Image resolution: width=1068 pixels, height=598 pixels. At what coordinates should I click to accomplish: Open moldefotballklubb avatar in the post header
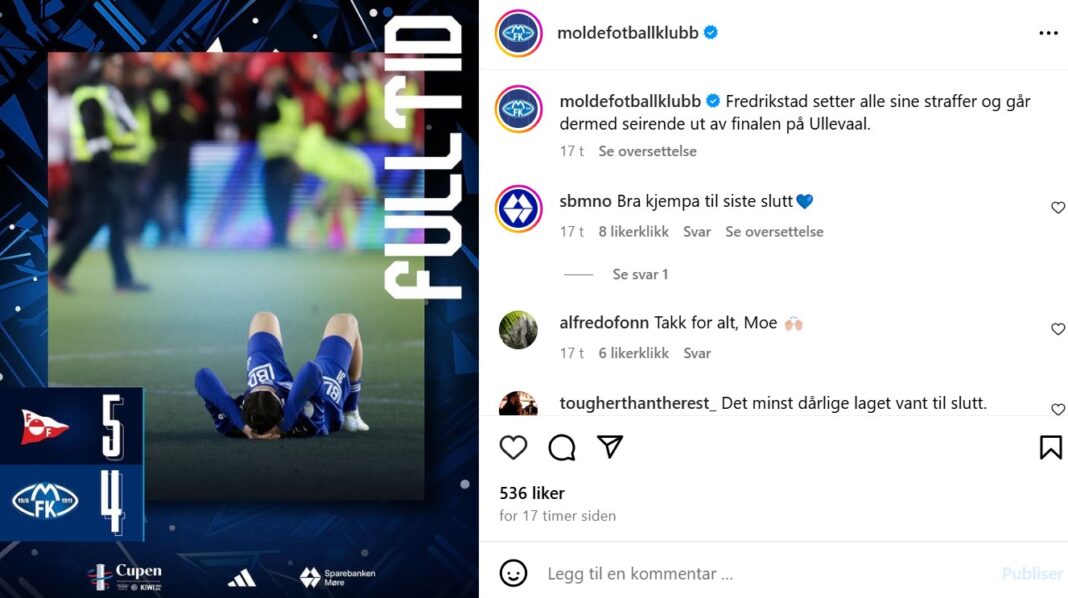[x=518, y=33]
